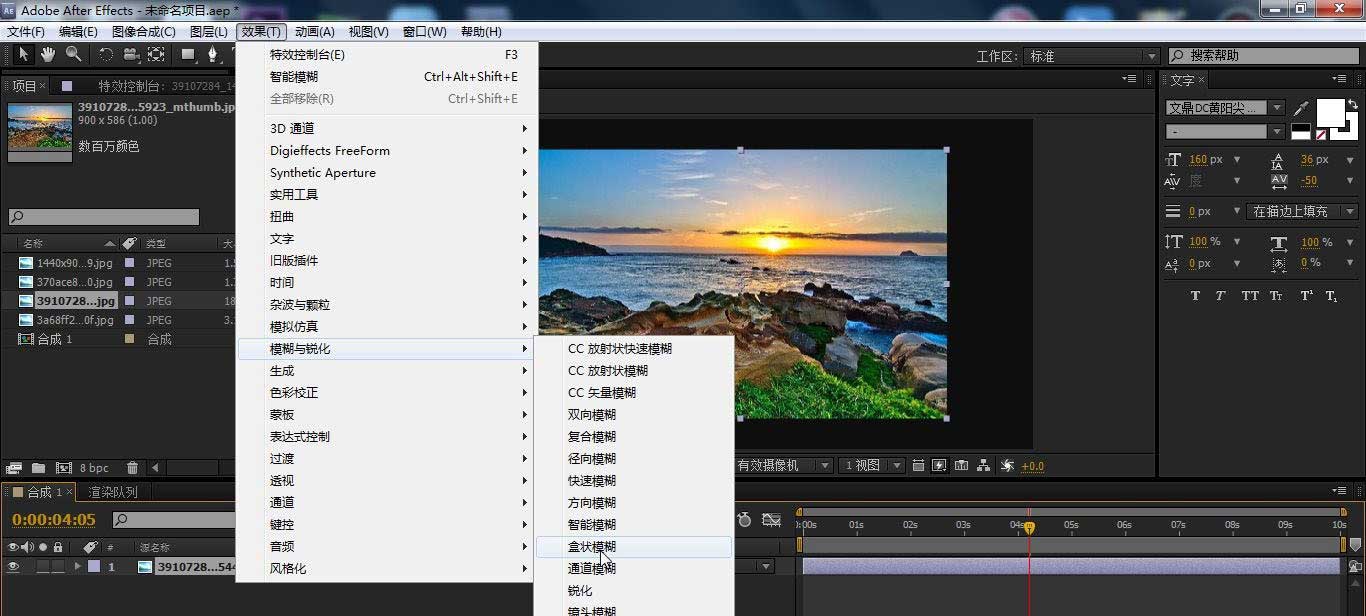Screen dimensions: 1366x616
Task: Apply faux bold text style
Action: pyautogui.click(x=1195, y=296)
